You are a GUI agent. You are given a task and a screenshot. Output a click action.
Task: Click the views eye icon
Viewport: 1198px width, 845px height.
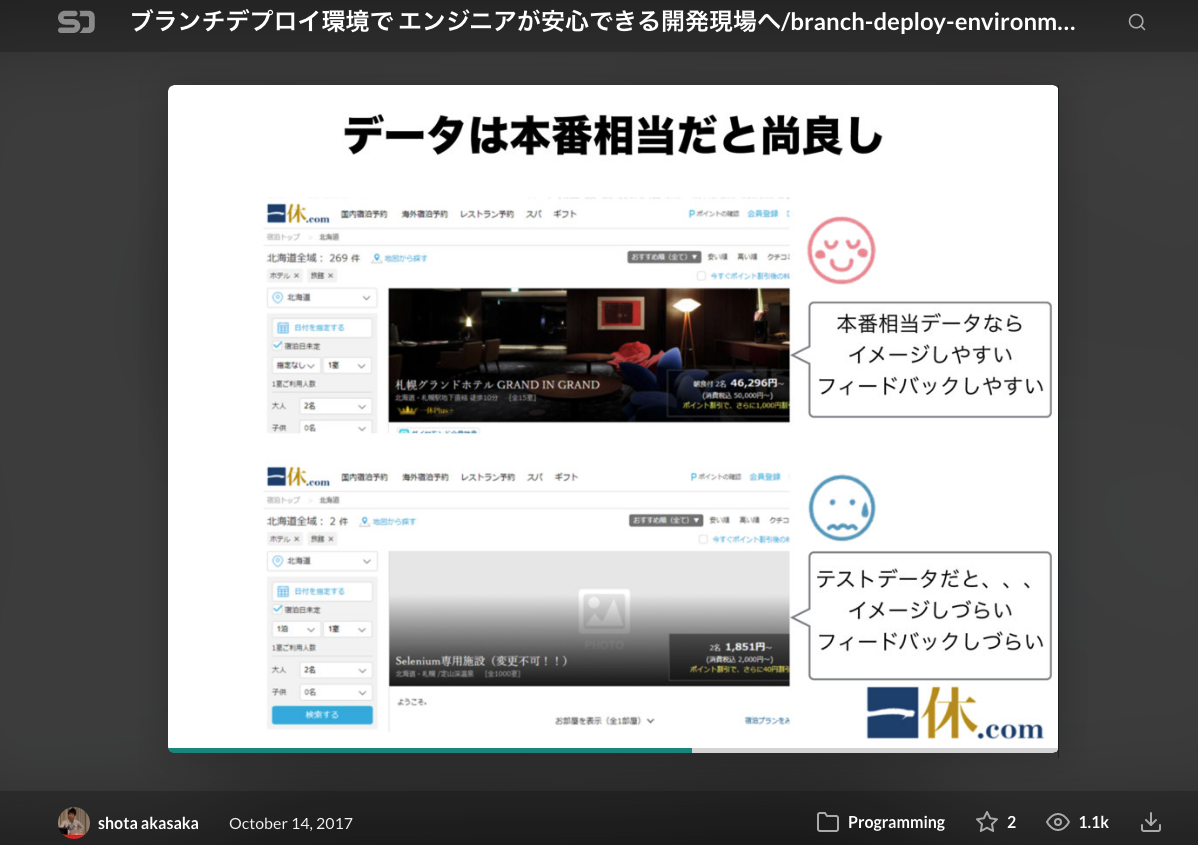pos(1057,822)
